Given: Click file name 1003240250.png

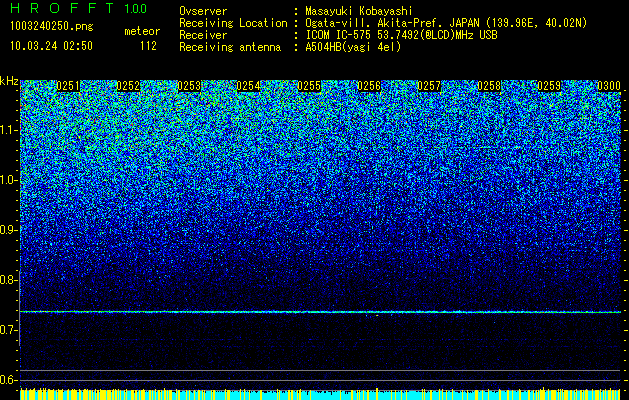Looking at the screenshot, I should [x=52, y=26].
